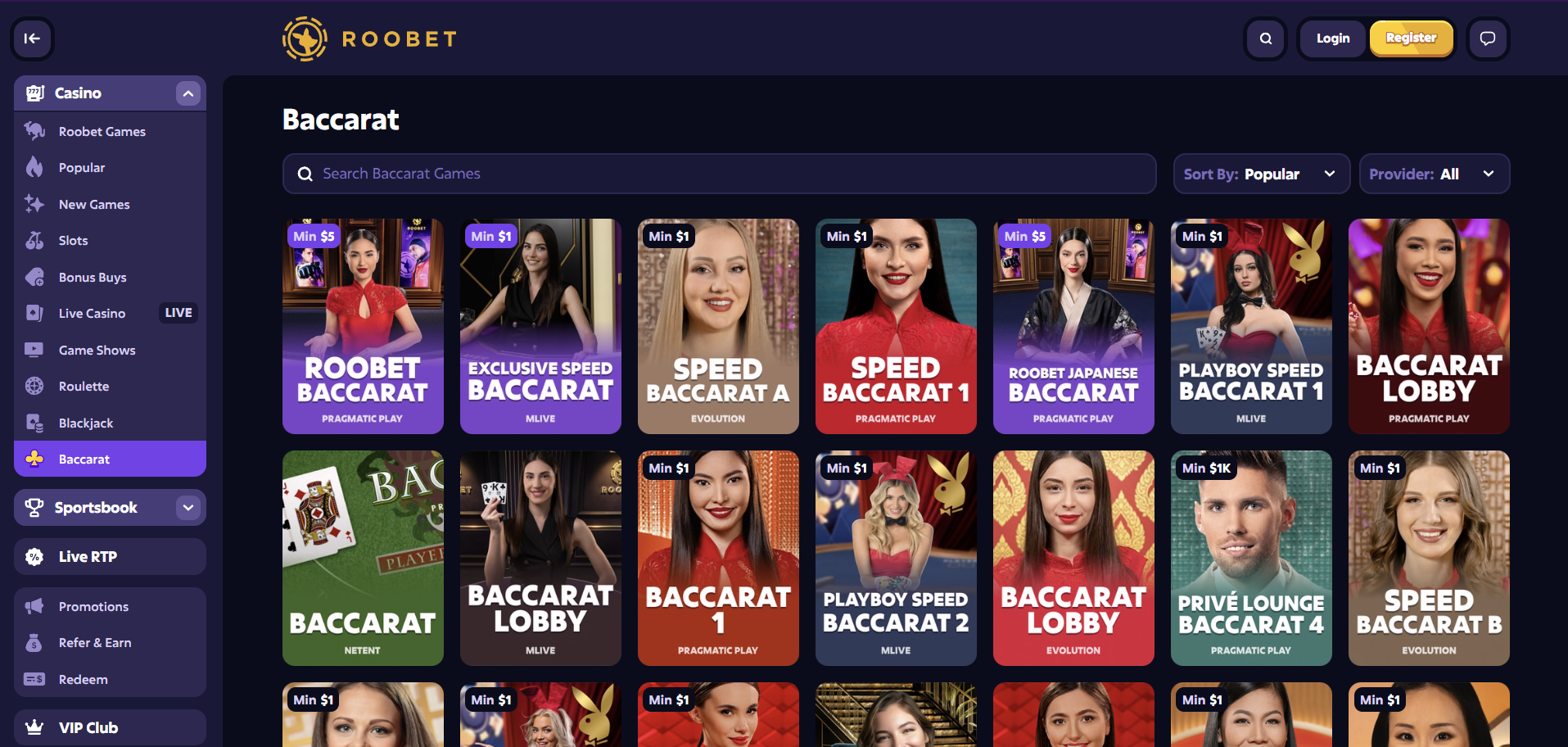
Task: Open the search magnifier icon in header
Action: (x=1266, y=38)
